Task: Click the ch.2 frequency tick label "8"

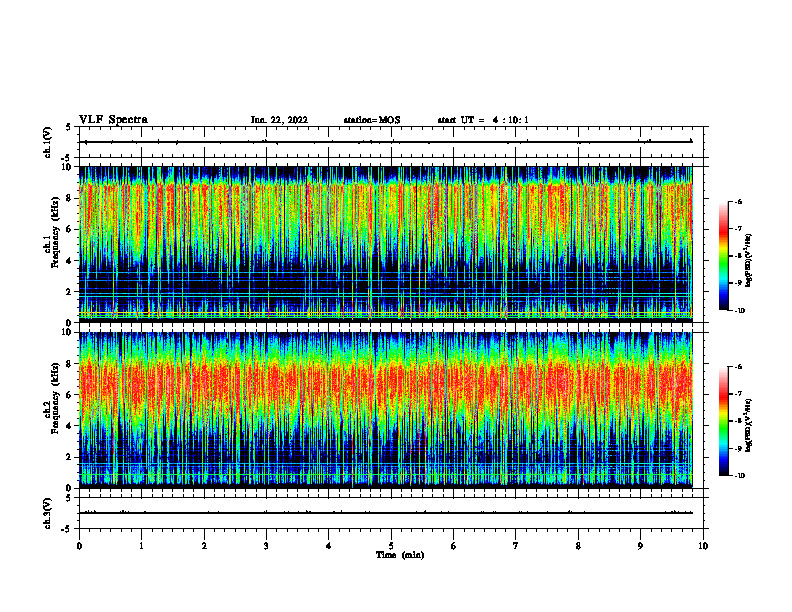Action: tap(70, 364)
